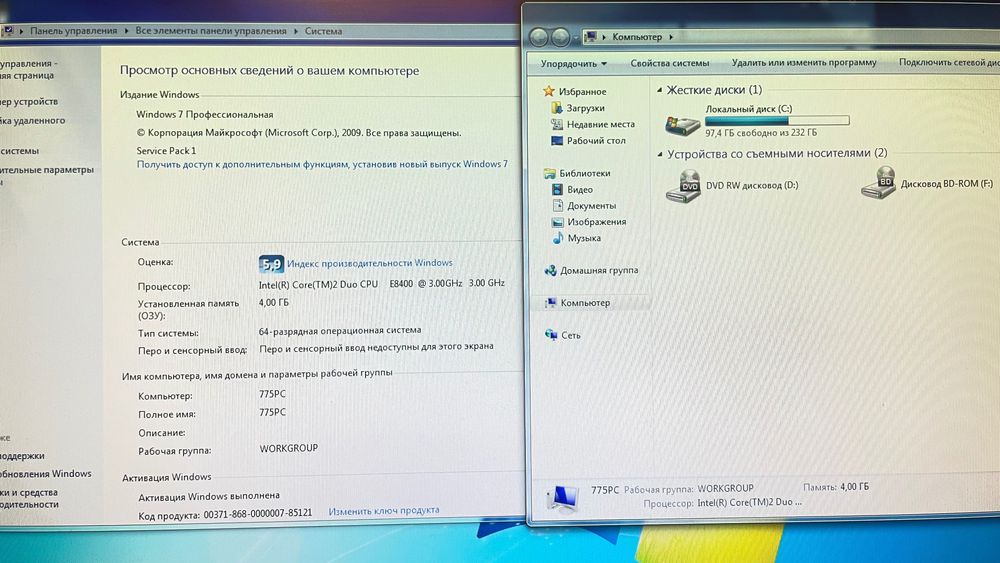Click the Библиотеки icon
The width and height of the screenshot is (1000, 563).
click(x=550, y=173)
